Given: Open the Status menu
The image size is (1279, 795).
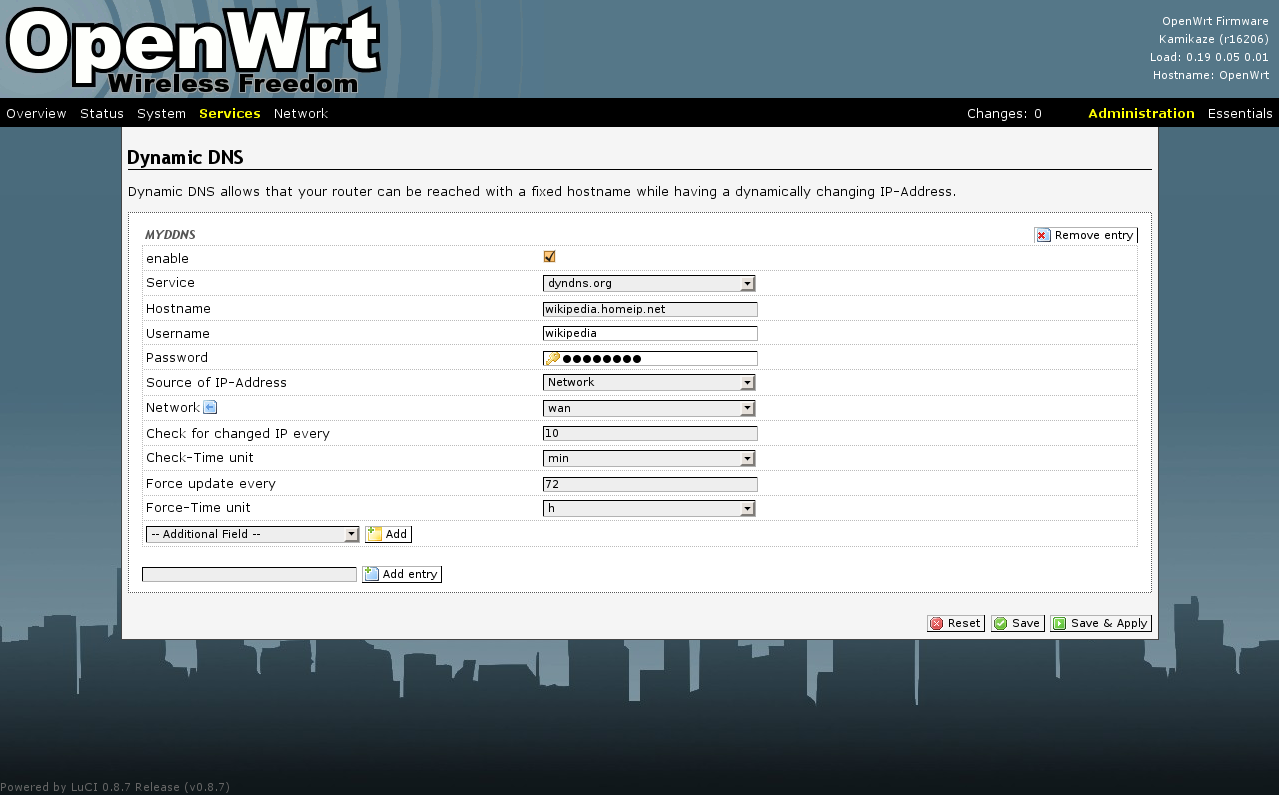Looking at the screenshot, I should tap(102, 113).
